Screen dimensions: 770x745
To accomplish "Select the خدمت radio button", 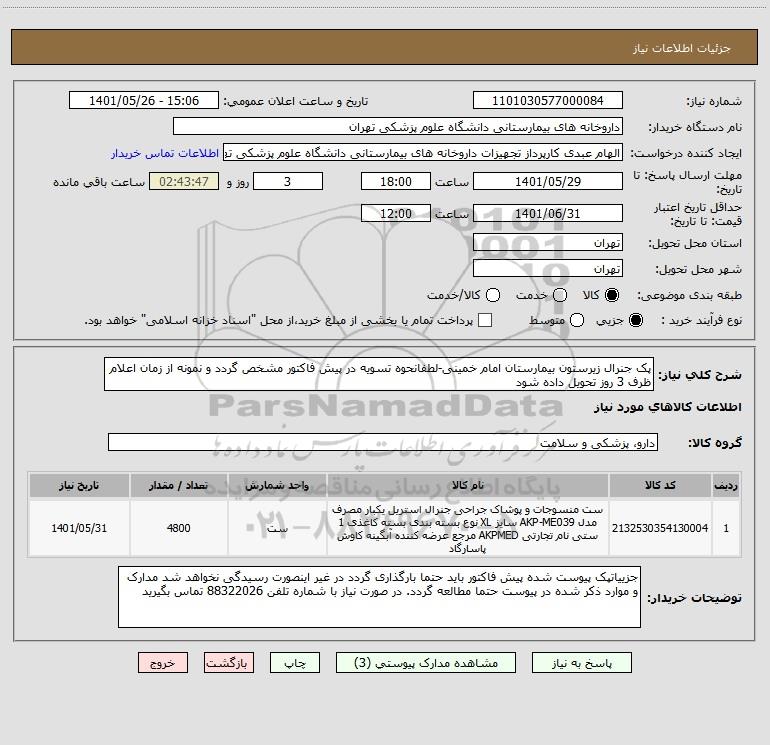I will [x=560, y=295].
